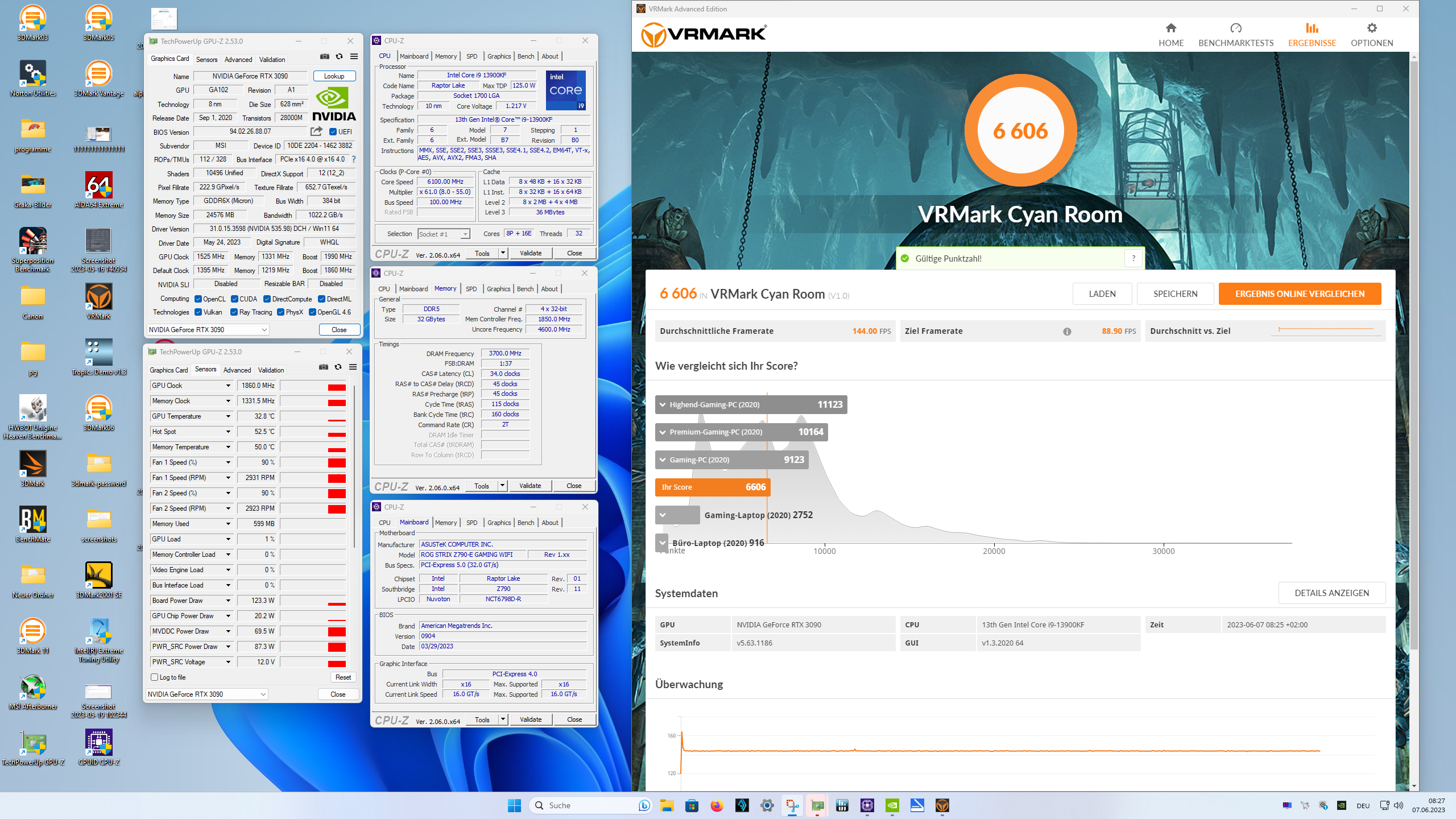This screenshot has width=1456, height=819.
Task: Open the Tools dropdown arrow in bottom CPU-Z window
Action: coord(503,719)
